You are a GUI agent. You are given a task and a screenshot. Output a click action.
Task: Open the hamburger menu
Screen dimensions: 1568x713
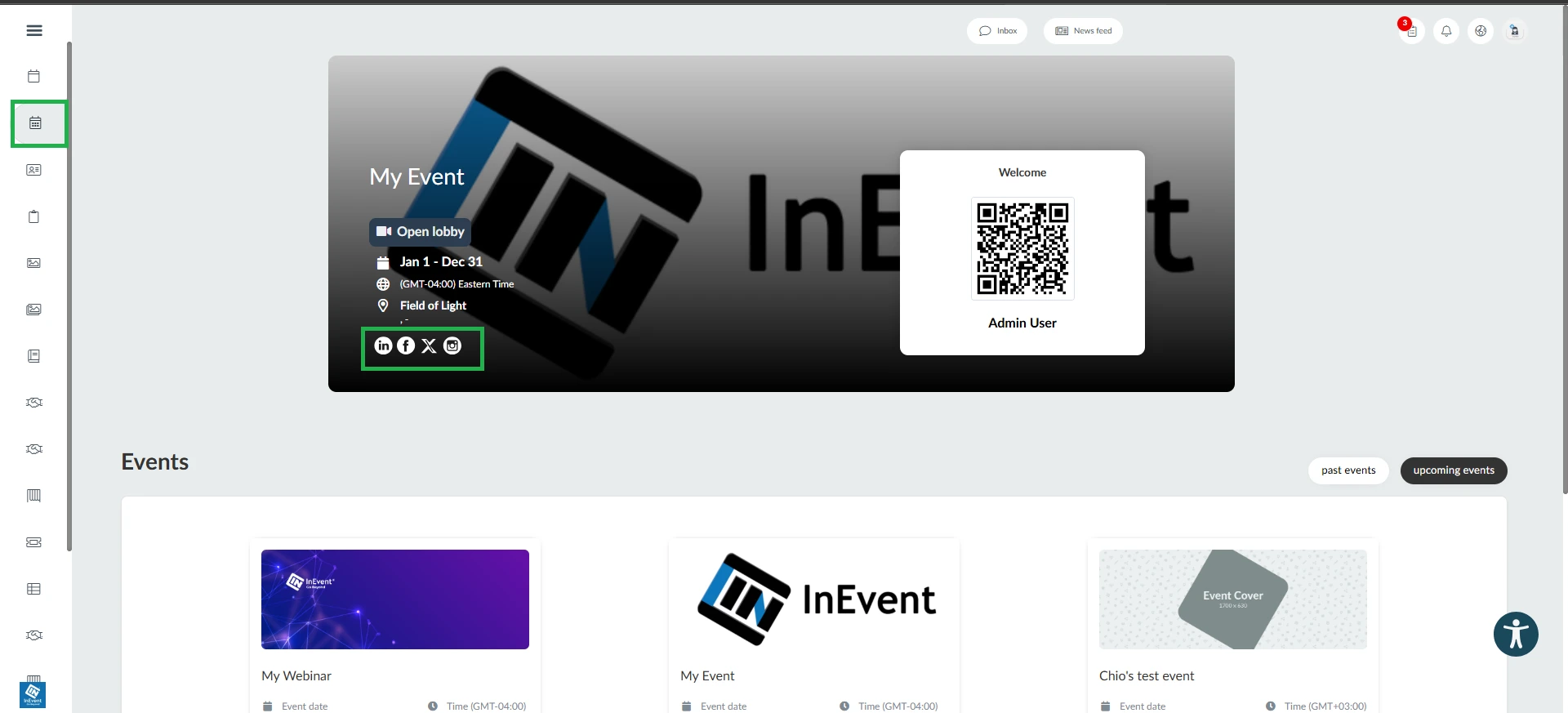point(34,30)
